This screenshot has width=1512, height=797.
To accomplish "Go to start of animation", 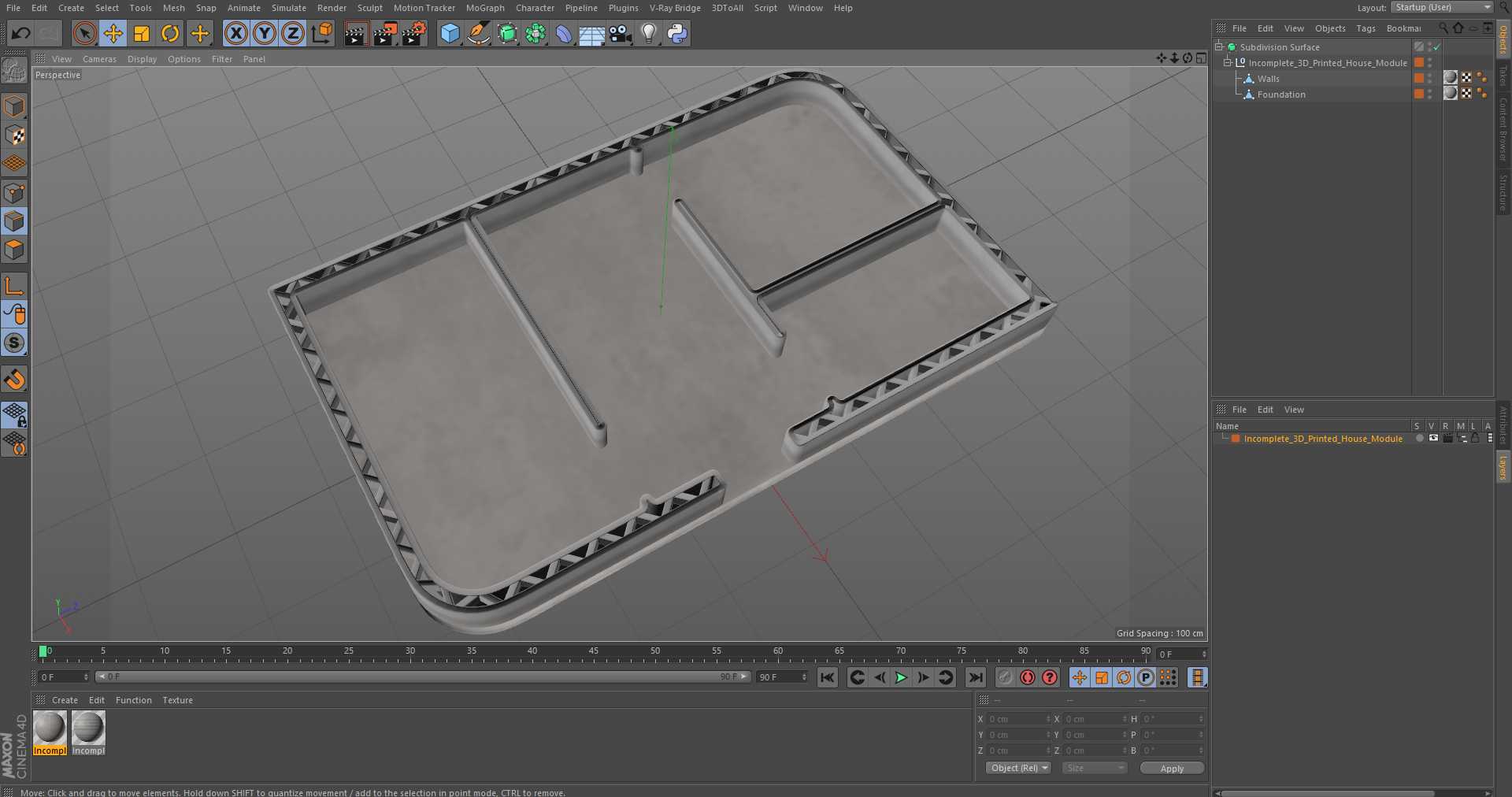I will point(827,677).
